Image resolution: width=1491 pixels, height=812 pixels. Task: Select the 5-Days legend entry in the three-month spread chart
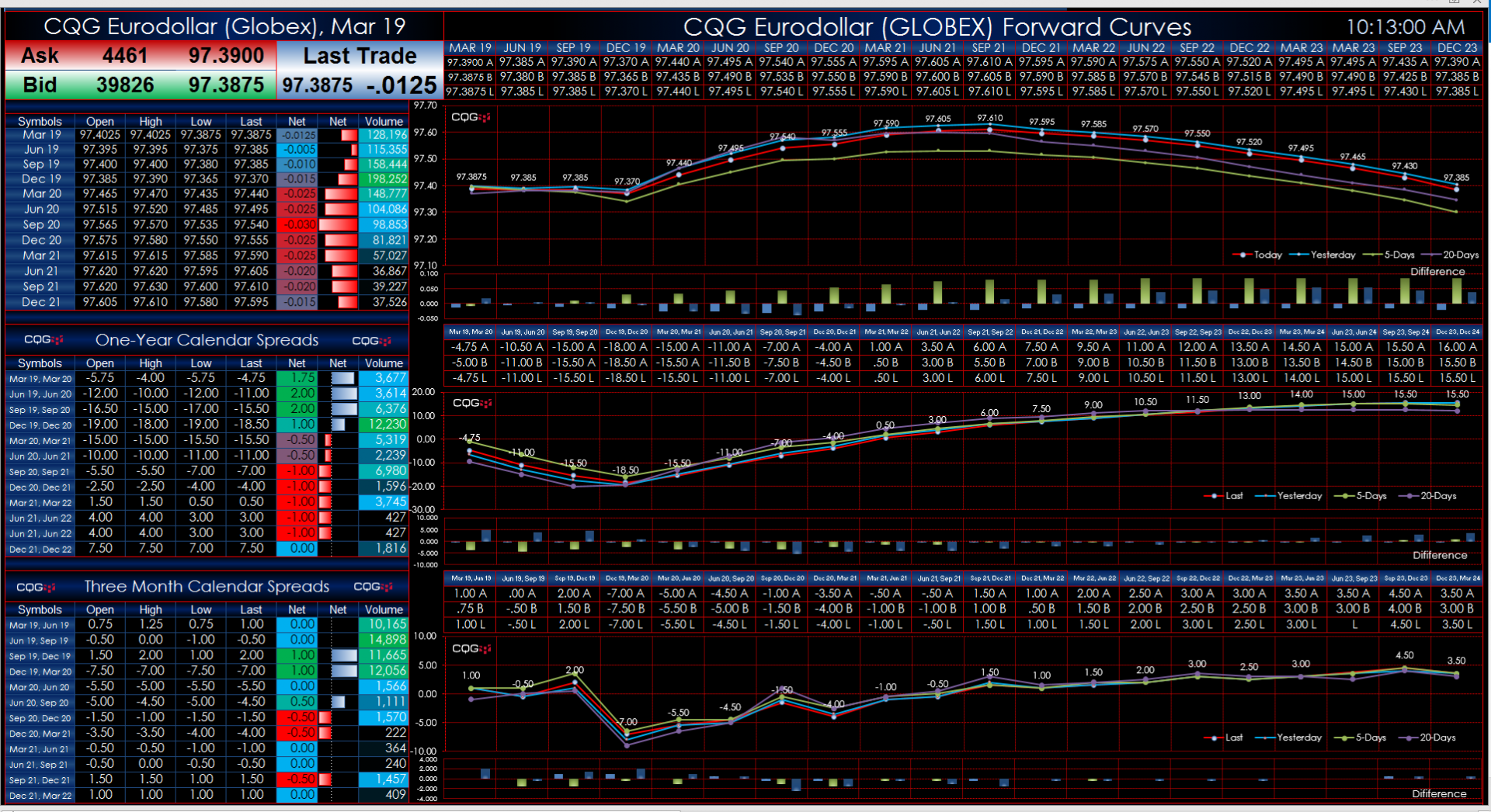point(1361,737)
